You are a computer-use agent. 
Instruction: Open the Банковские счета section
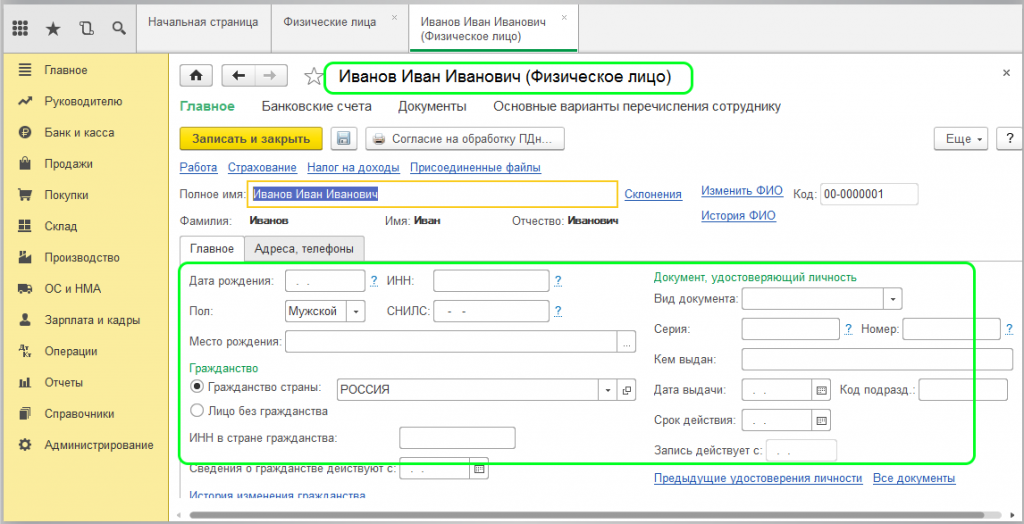click(316, 106)
